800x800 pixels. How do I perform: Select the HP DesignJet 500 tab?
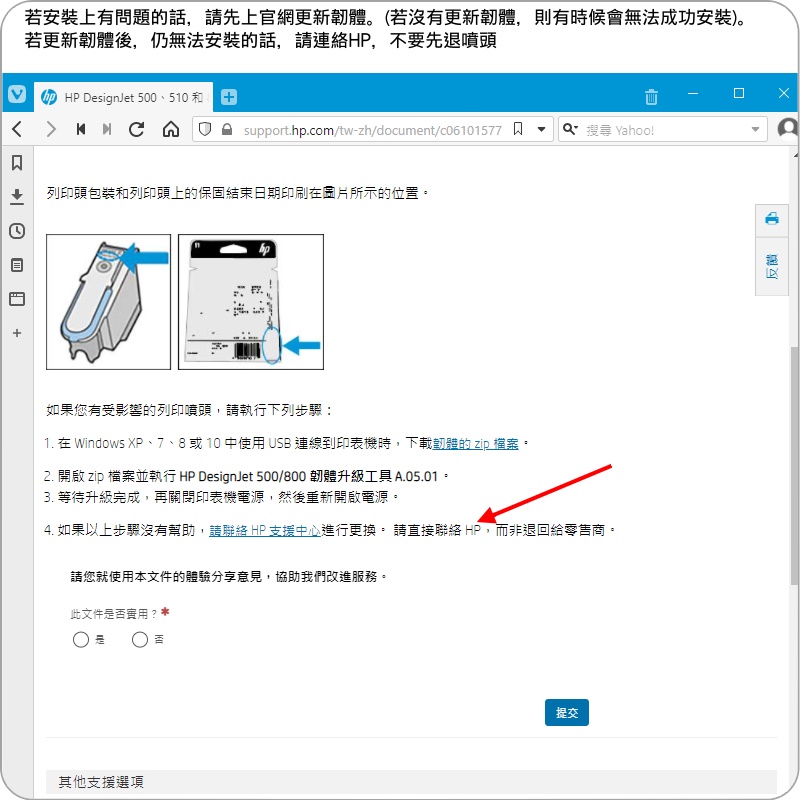pos(124,97)
